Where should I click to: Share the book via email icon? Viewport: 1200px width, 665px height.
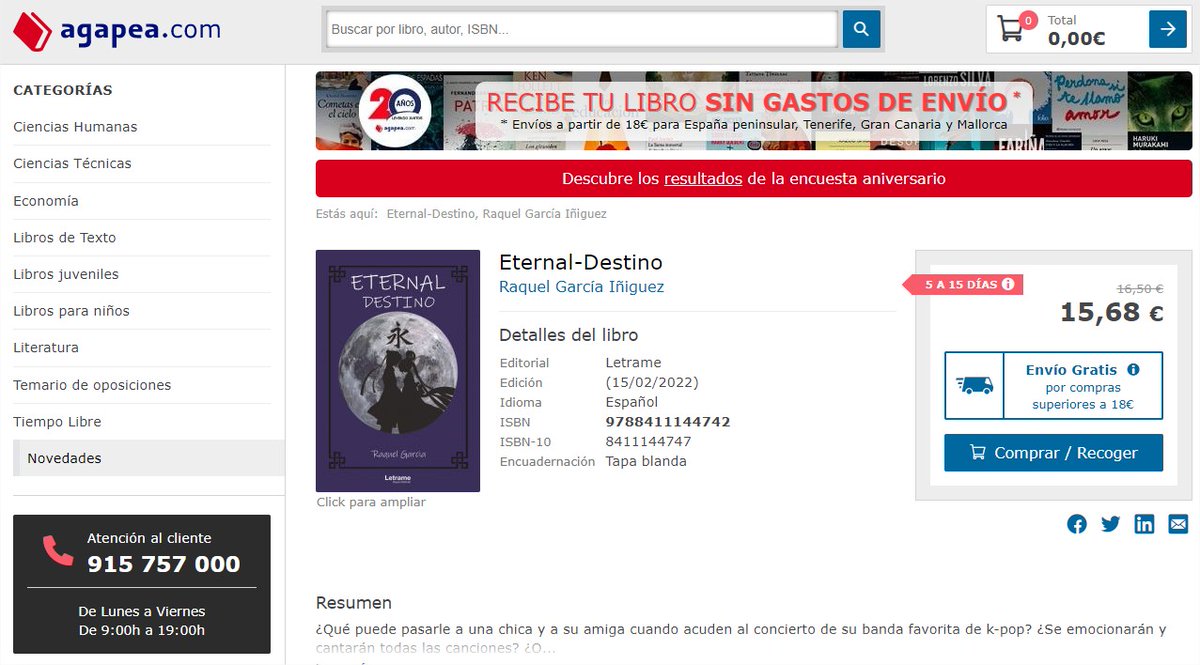pos(1177,523)
